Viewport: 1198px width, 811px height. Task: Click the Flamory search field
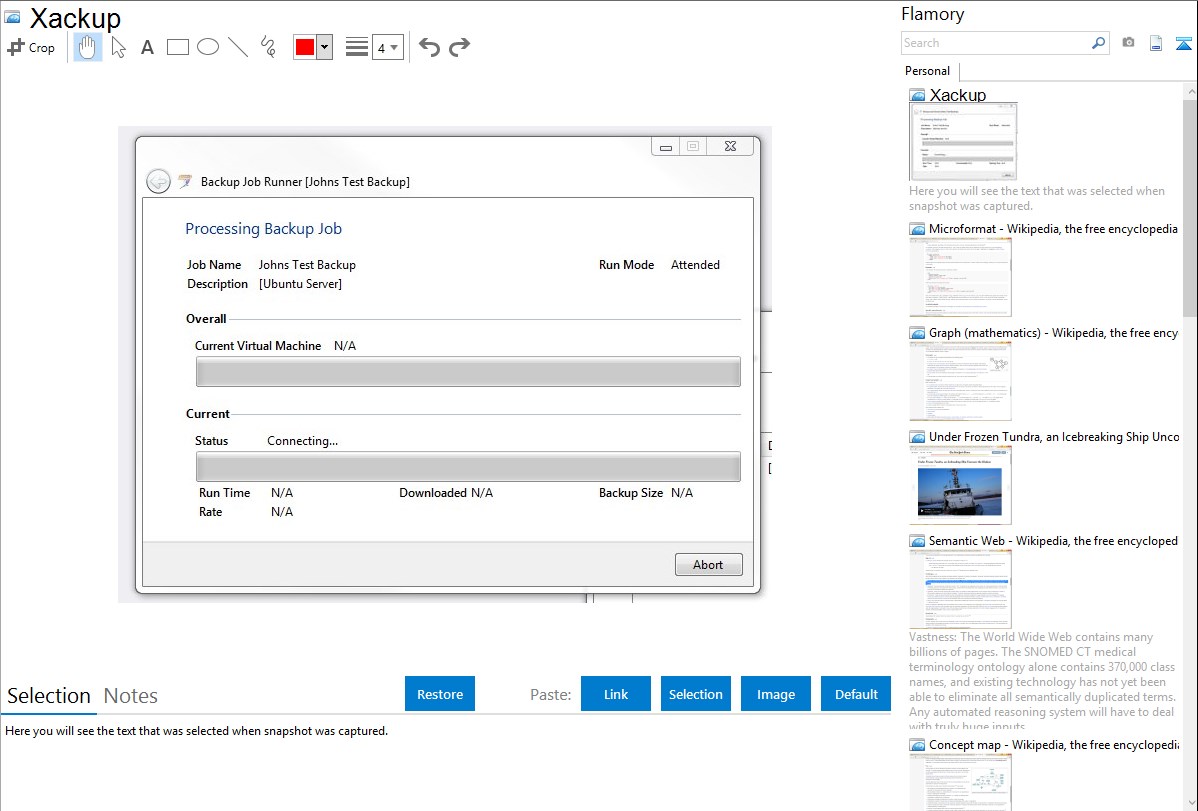[x=995, y=43]
